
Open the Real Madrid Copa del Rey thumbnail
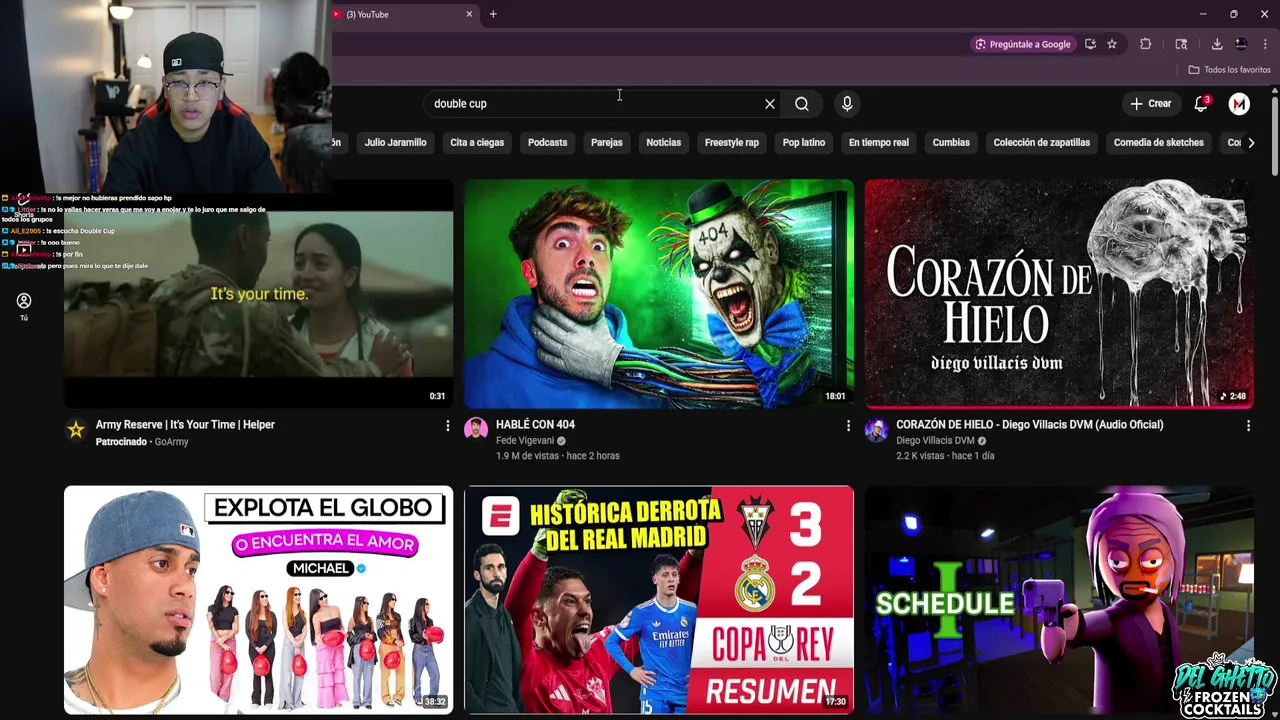[659, 600]
